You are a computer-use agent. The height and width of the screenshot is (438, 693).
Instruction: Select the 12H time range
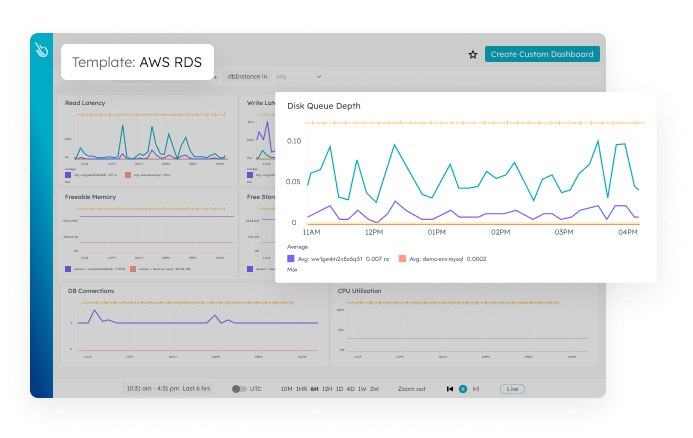[x=327, y=389]
